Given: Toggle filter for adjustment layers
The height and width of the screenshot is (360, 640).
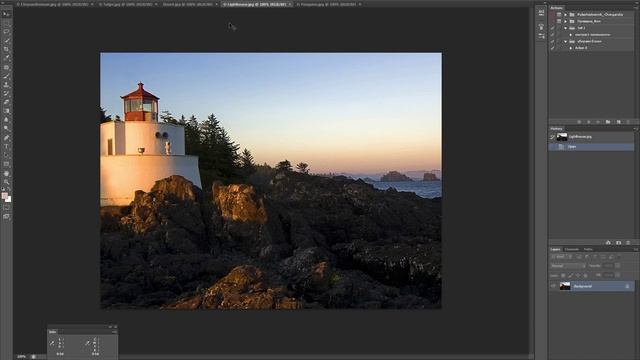Looking at the screenshot, I should (587, 257).
